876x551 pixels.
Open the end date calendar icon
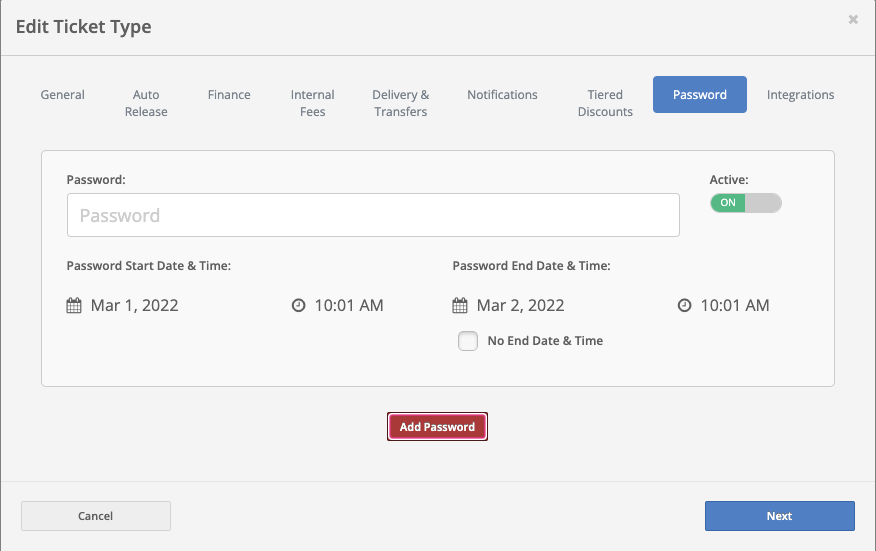pyautogui.click(x=460, y=306)
